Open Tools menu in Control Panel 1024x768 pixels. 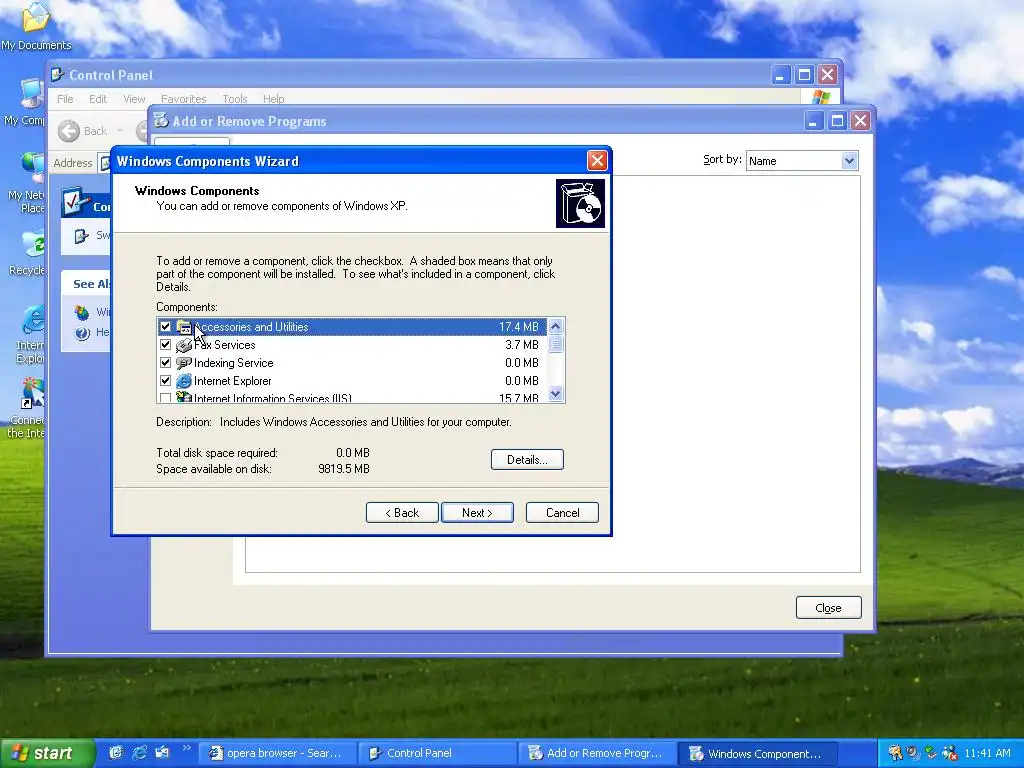[x=234, y=99]
